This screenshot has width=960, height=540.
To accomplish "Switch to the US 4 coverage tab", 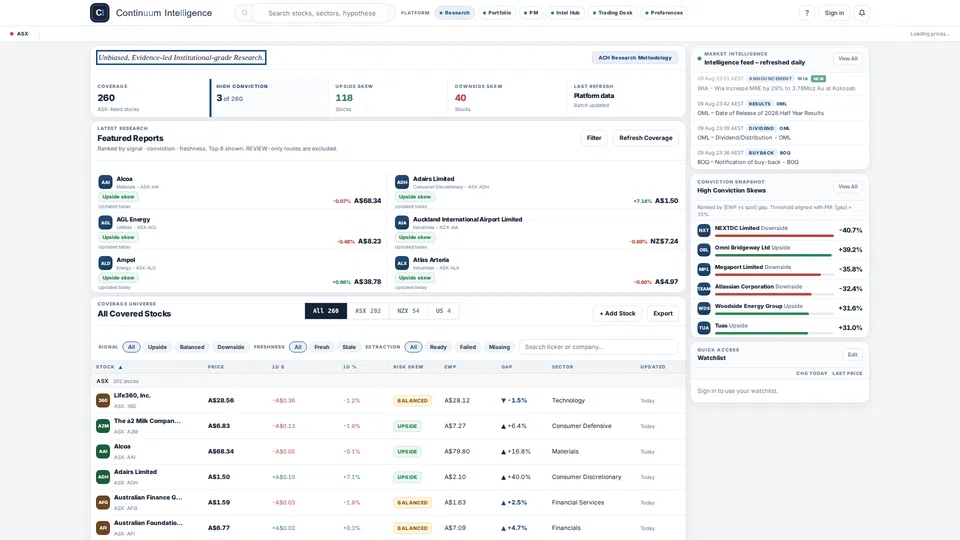I will 443,311.
